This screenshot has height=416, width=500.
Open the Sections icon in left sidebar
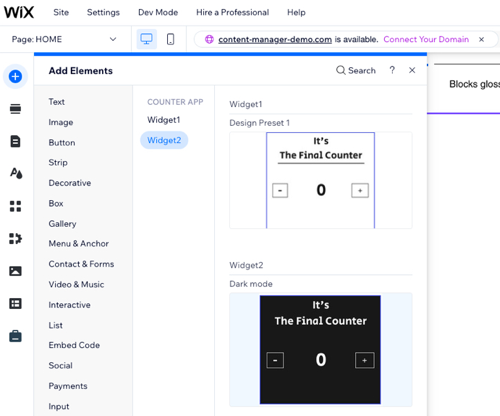(x=15, y=109)
